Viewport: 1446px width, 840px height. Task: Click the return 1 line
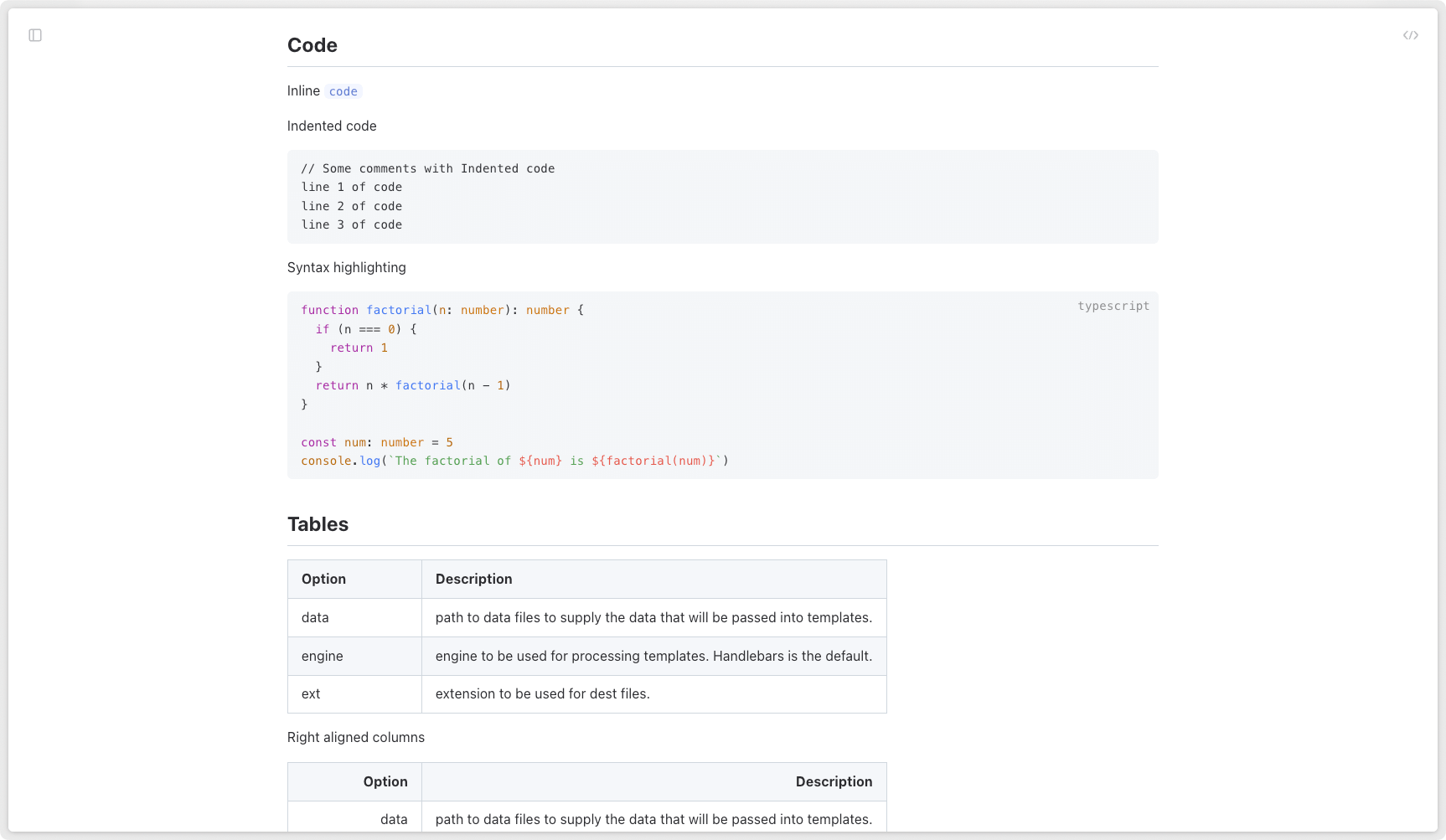click(359, 348)
